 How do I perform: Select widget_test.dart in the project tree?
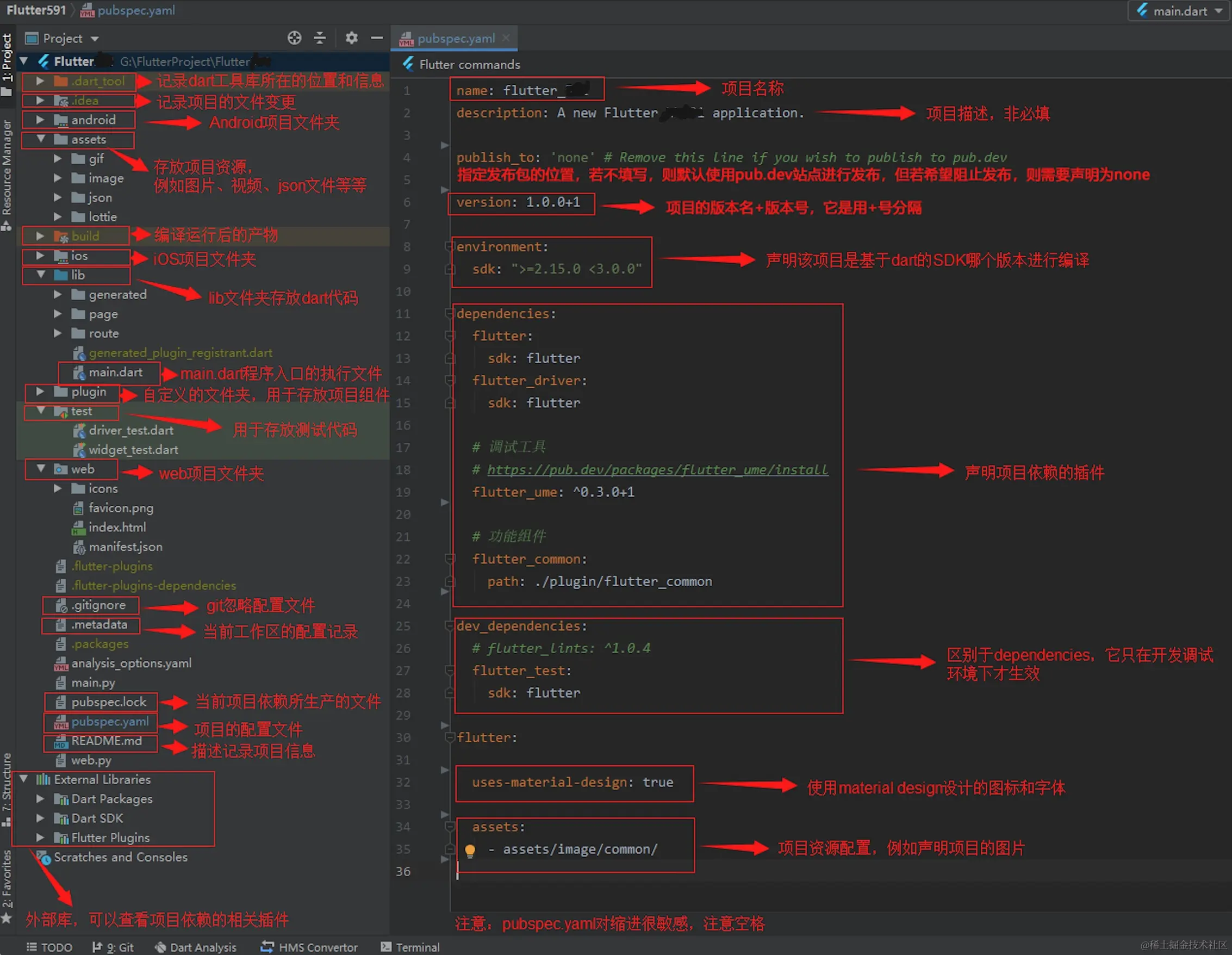pyautogui.click(x=133, y=449)
